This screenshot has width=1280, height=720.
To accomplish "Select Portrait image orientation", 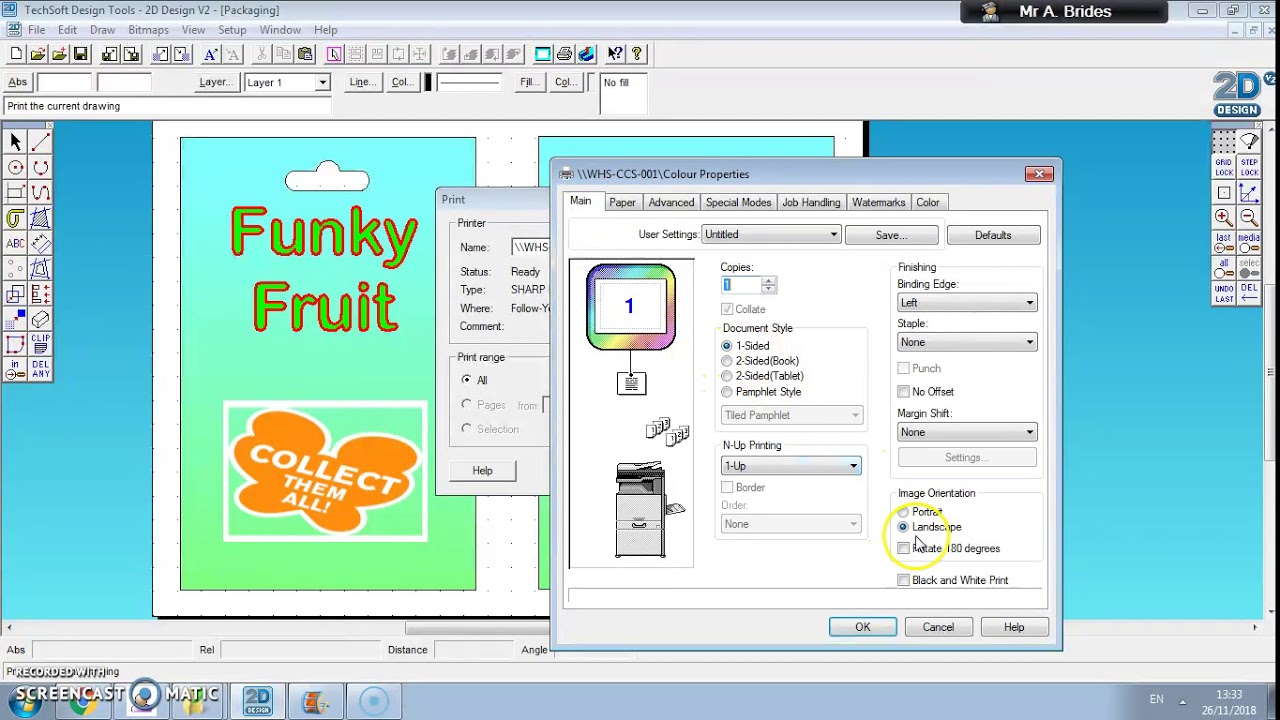I will pos(903,512).
